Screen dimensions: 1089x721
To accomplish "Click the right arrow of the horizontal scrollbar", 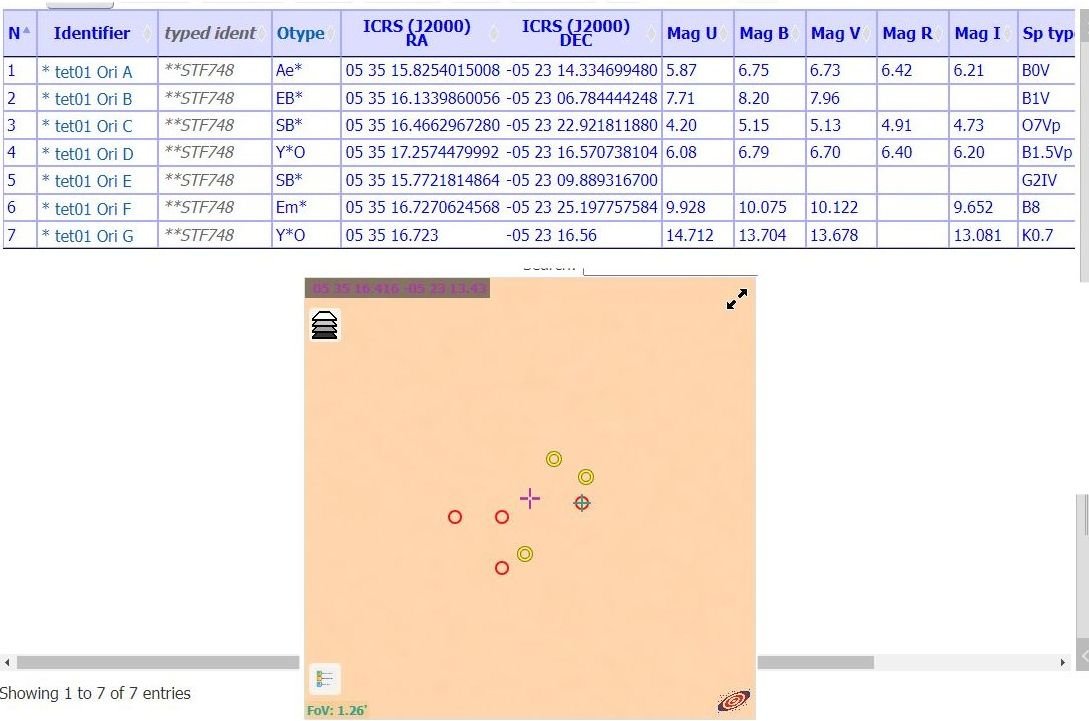I will [x=1062, y=663].
